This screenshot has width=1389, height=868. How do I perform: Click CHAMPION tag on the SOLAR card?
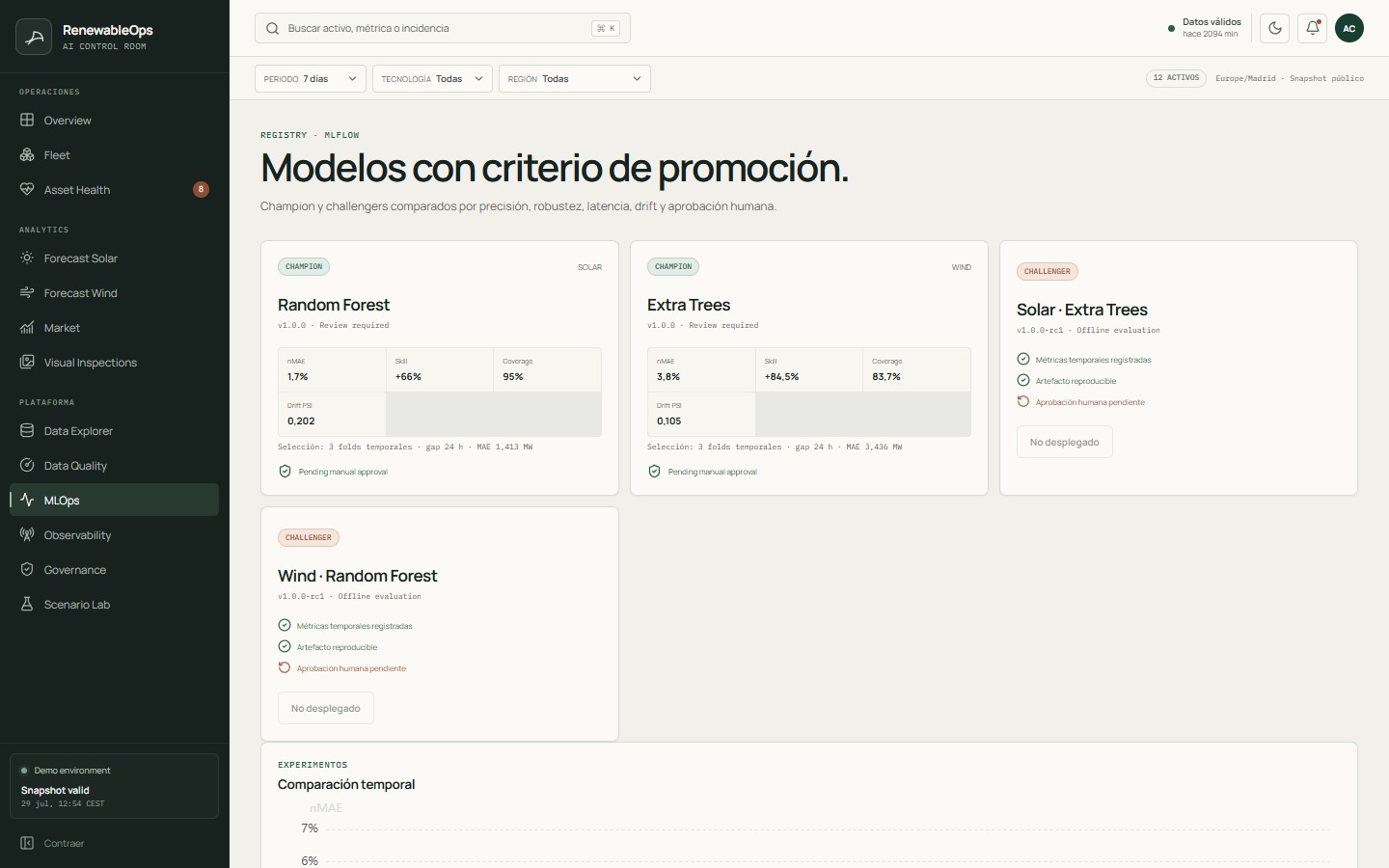304,266
